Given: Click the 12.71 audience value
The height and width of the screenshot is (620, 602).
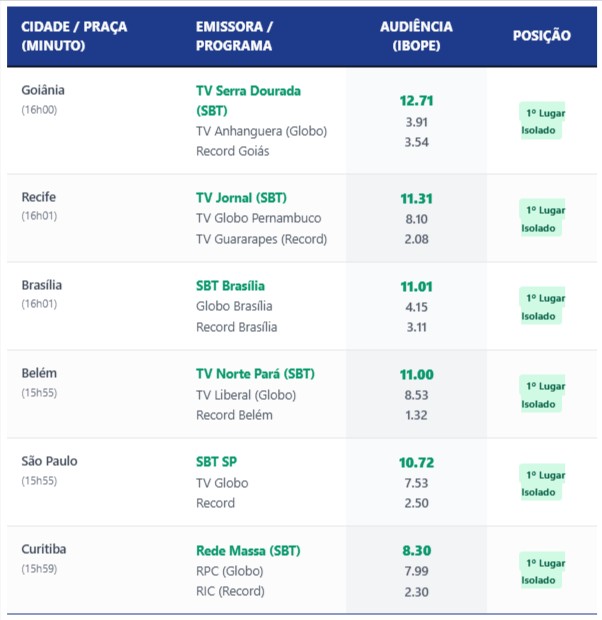Looking at the screenshot, I should coord(416,100).
